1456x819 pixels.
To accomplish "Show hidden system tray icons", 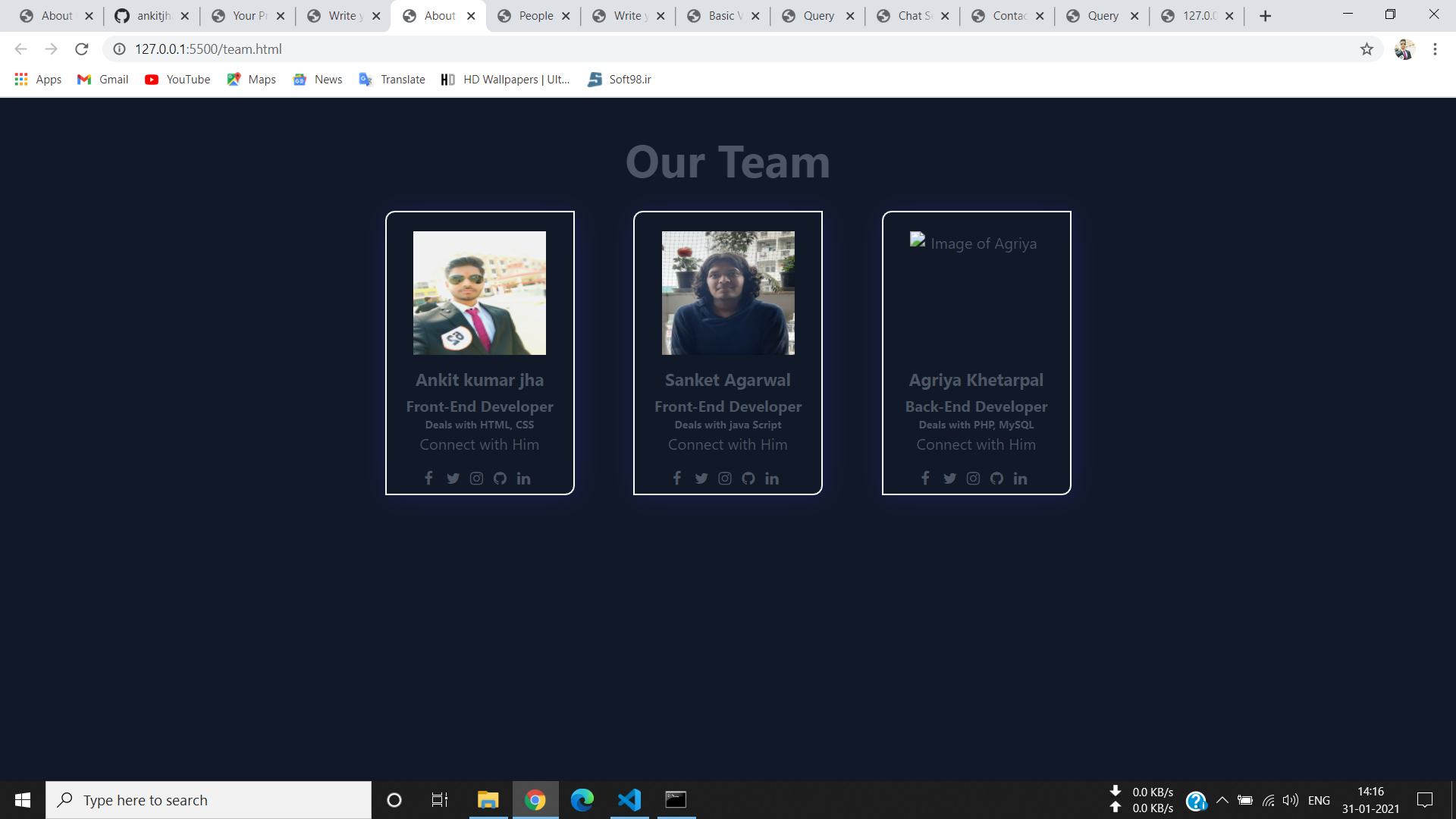I will (x=1222, y=800).
